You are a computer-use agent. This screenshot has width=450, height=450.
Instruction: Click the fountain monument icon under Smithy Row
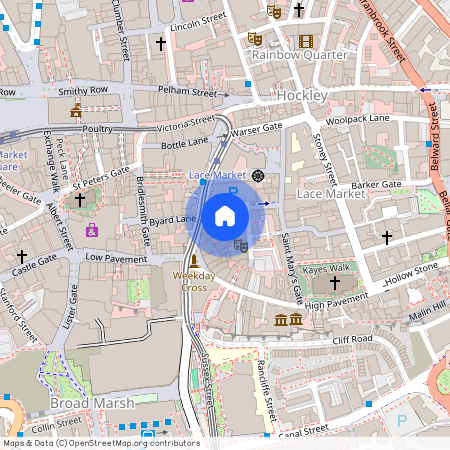click(76, 110)
